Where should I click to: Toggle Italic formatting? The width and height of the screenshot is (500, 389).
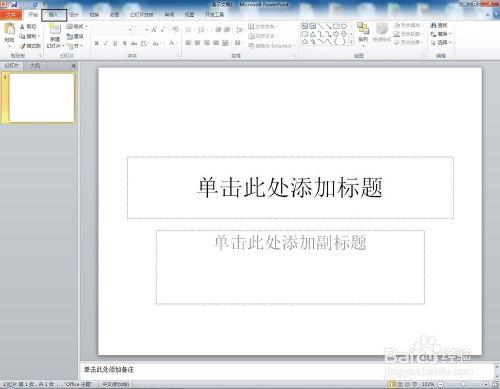coord(106,43)
